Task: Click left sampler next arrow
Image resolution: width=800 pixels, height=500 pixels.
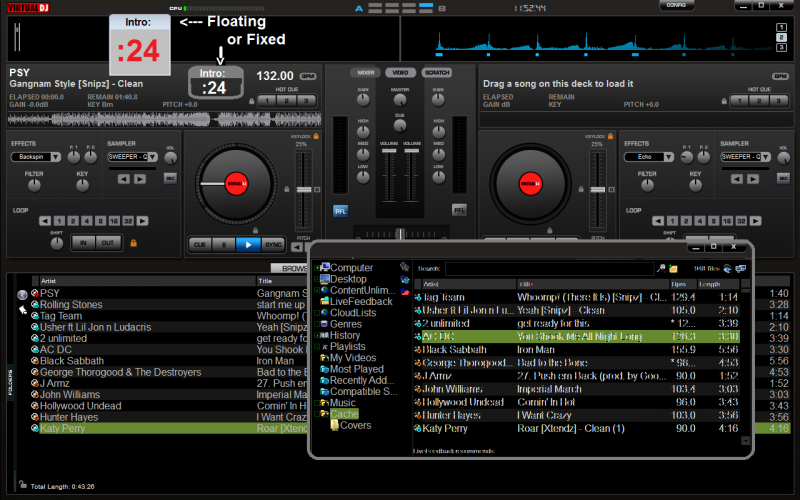Action: coord(140,179)
